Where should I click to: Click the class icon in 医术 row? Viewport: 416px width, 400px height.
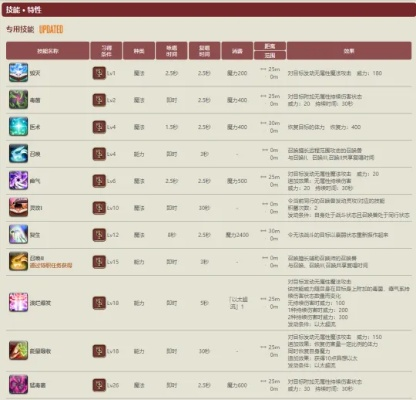pyautogui.click(x=99, y=127)
